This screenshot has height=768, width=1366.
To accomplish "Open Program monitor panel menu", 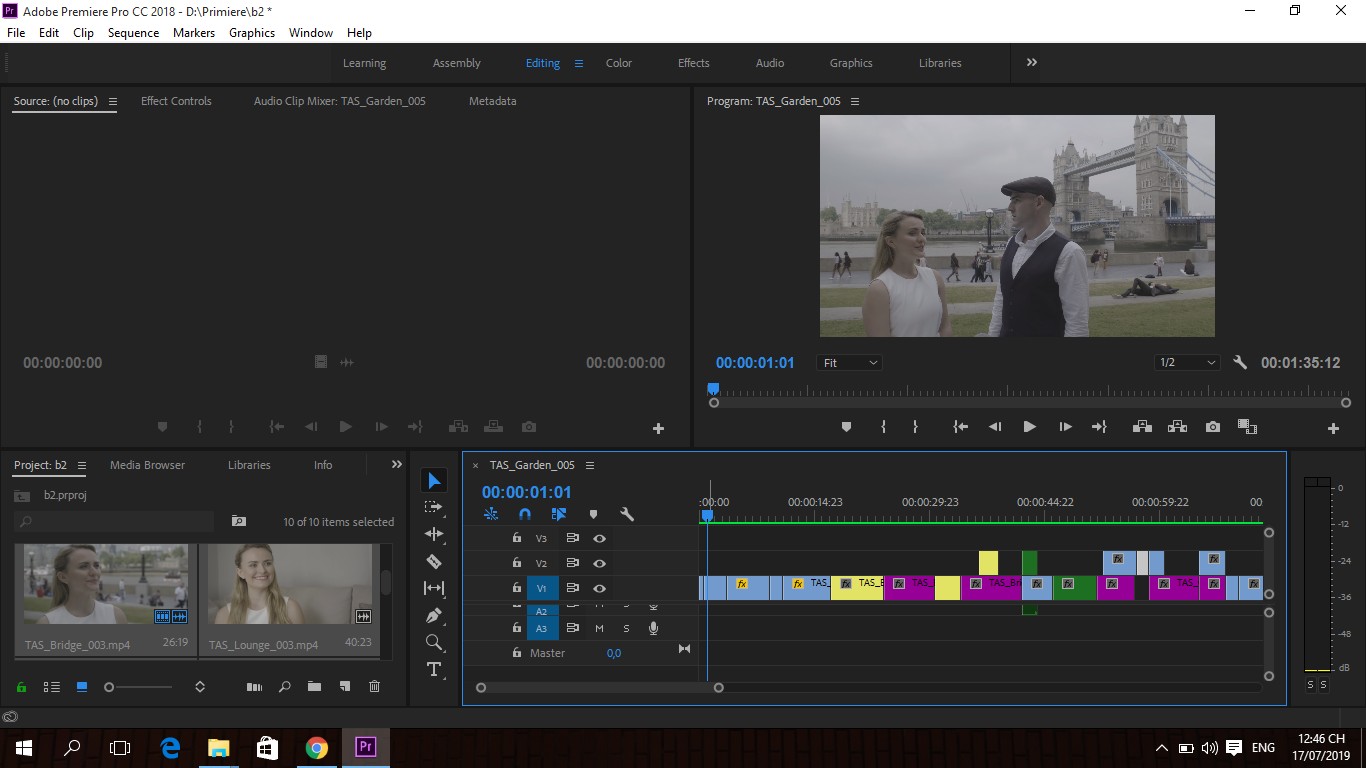I will tap(855, 101).
